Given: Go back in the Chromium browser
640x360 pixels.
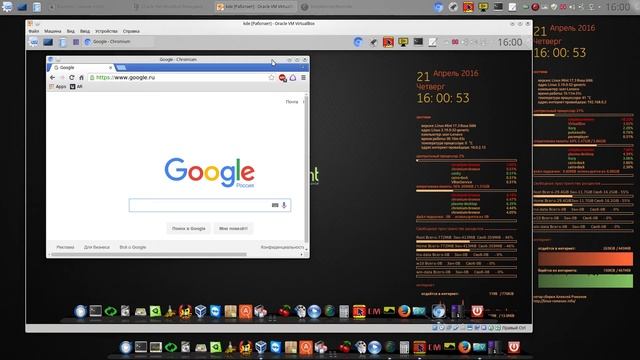Looking at the screenshot, I should [x=52, y=78].
